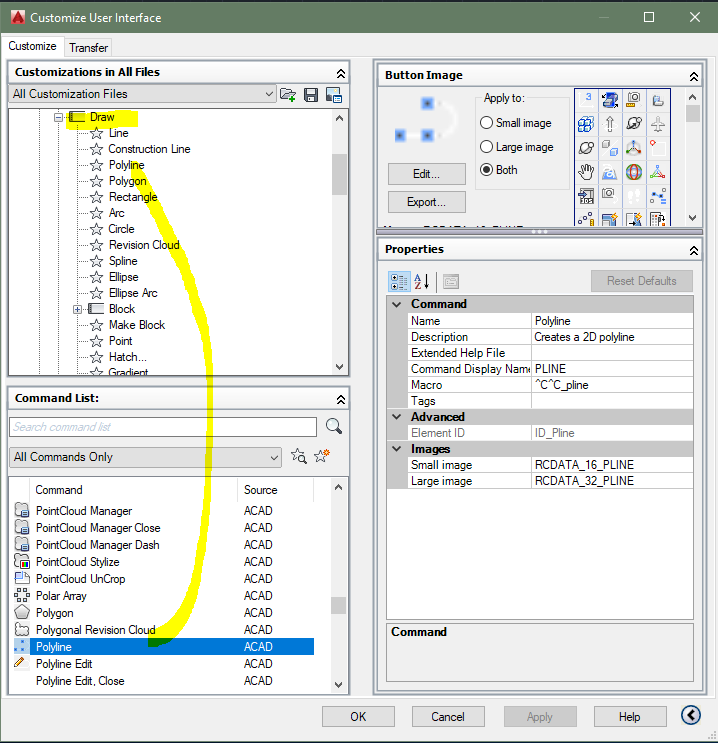Select Revision Cloud in the tree
Viewport: 718px width, 743px height.
[144, 245]
